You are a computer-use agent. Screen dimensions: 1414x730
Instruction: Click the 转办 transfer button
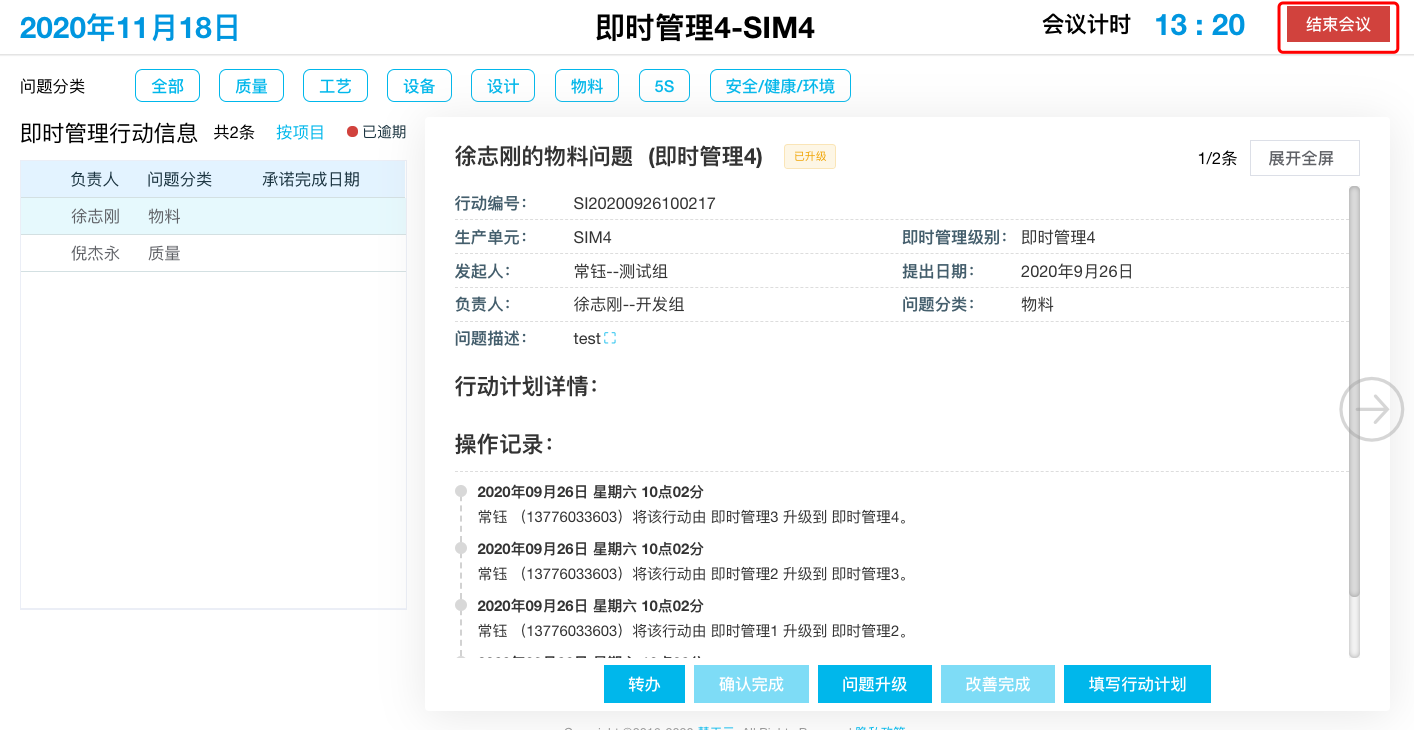point(644,684)
